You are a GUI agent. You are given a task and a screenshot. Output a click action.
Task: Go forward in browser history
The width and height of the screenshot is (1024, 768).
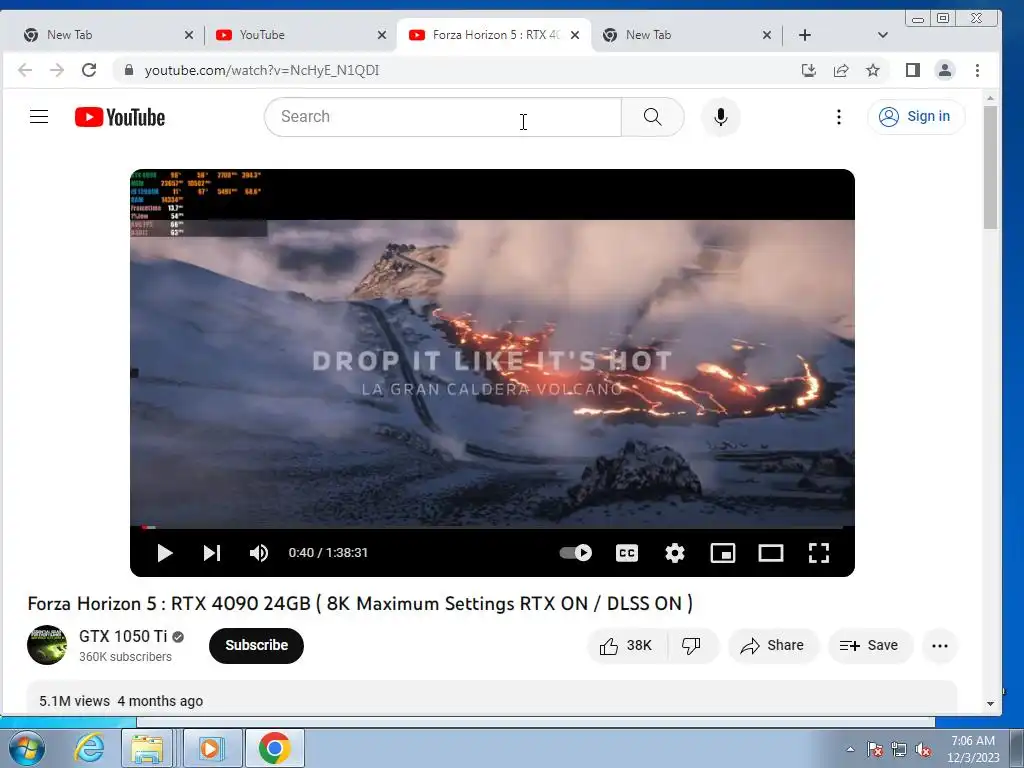57,71
